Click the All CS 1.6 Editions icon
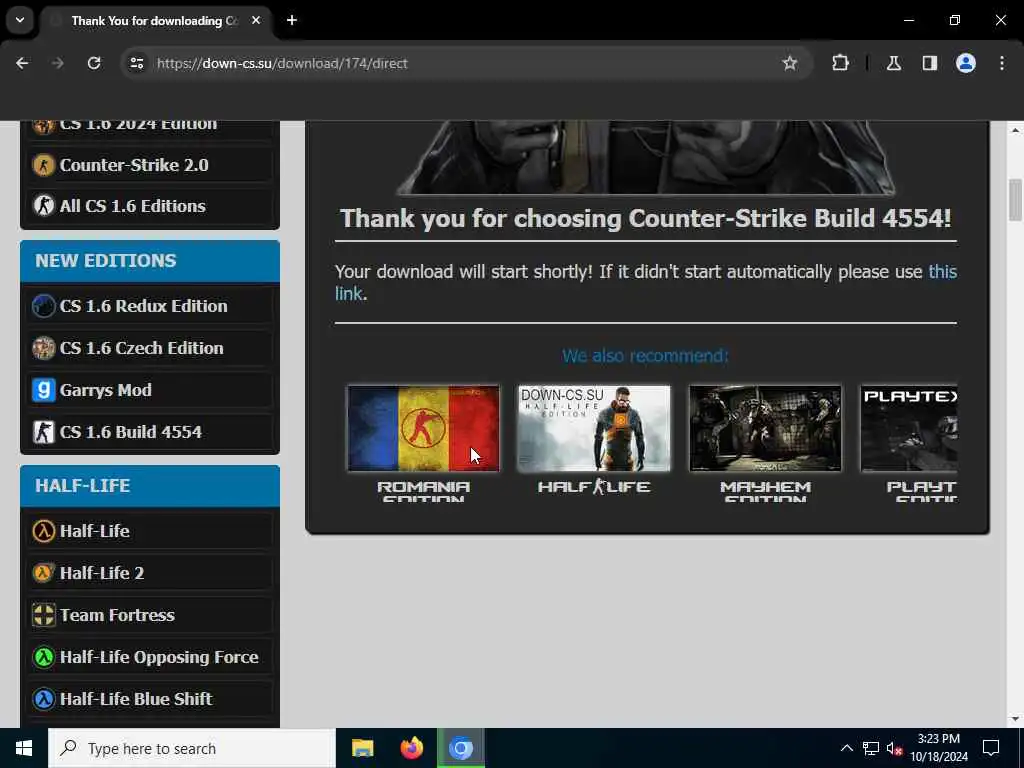 [44, 206]
